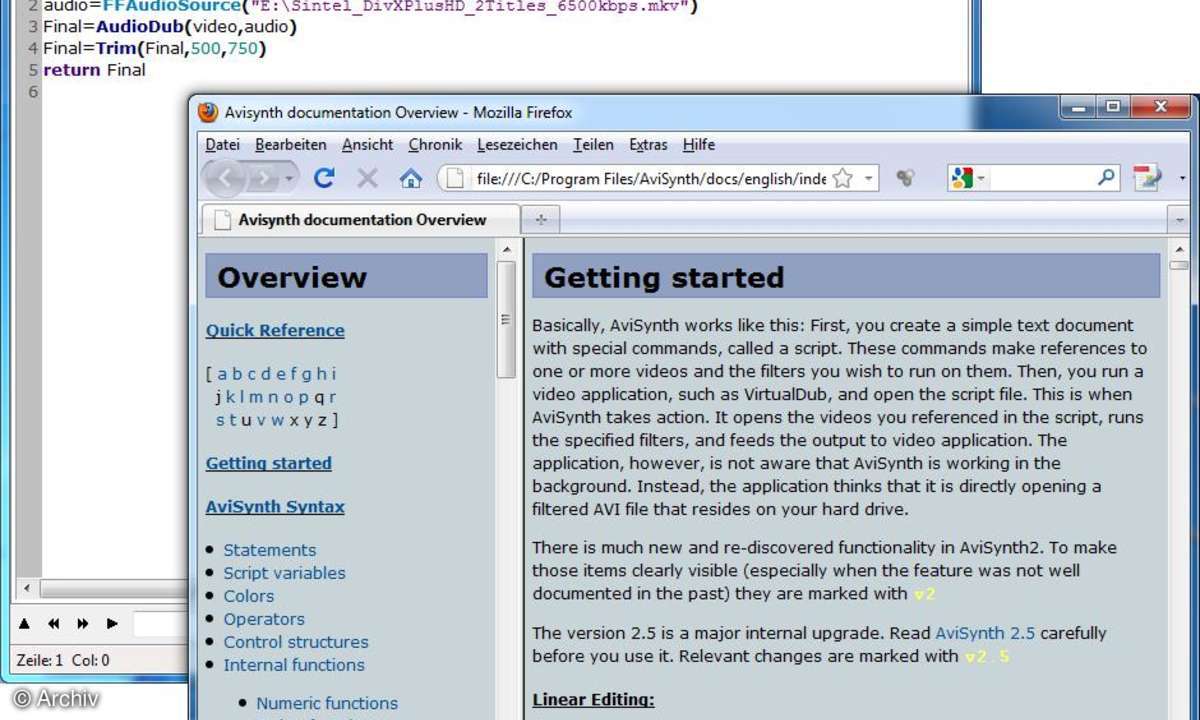This screenshot has width=1200, height=720.
Task: Jump to letter 's' in the index
Action: 220,420
